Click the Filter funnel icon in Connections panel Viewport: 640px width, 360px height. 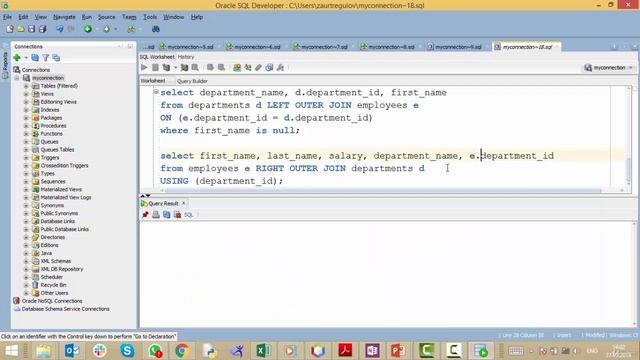(x=46, y=58)
